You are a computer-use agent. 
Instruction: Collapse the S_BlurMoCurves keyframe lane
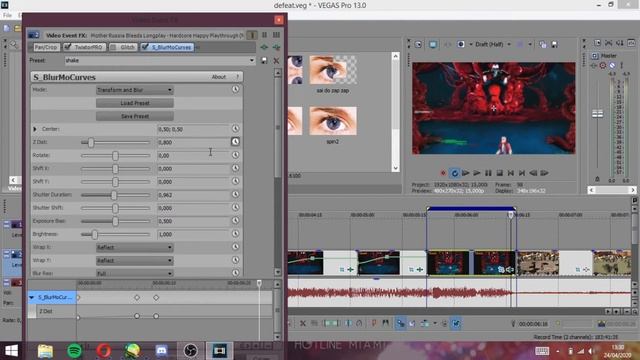coord(32,298)
